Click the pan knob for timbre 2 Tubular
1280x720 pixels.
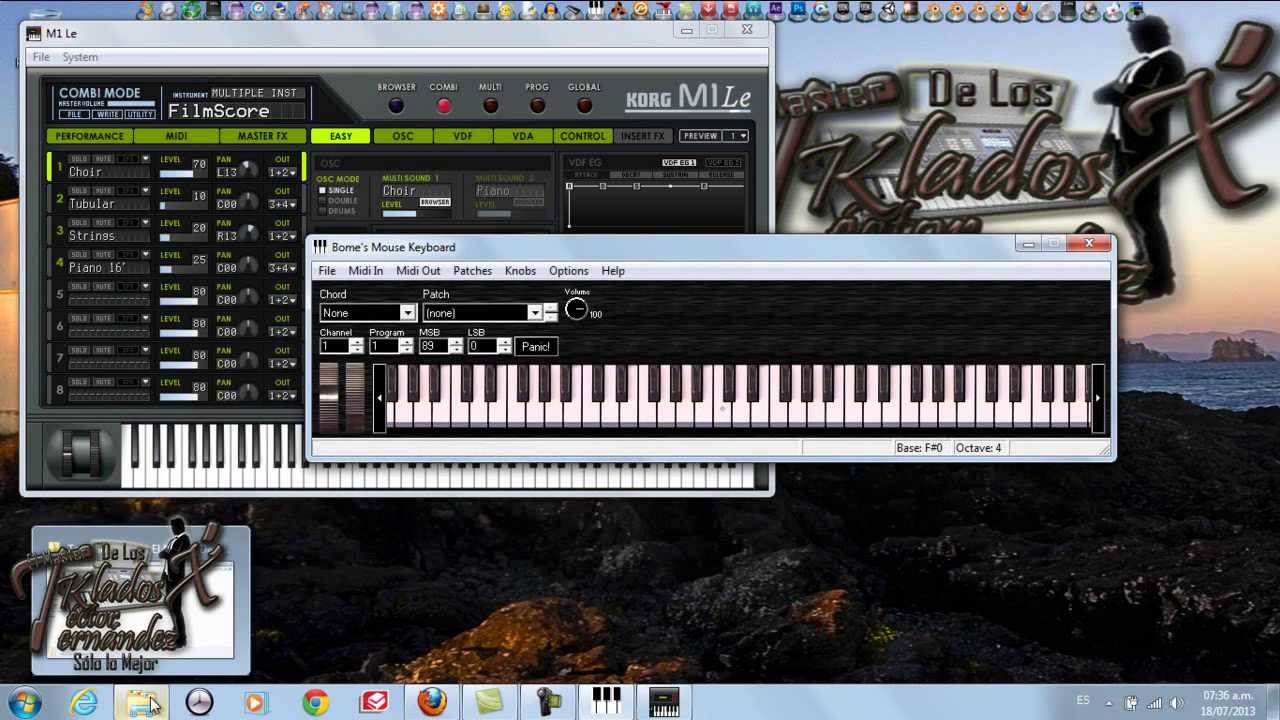[x=248, y=203]
